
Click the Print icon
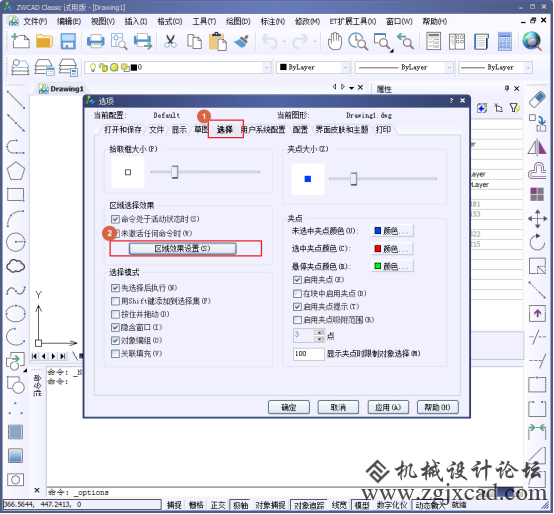(x=95, y=41)
